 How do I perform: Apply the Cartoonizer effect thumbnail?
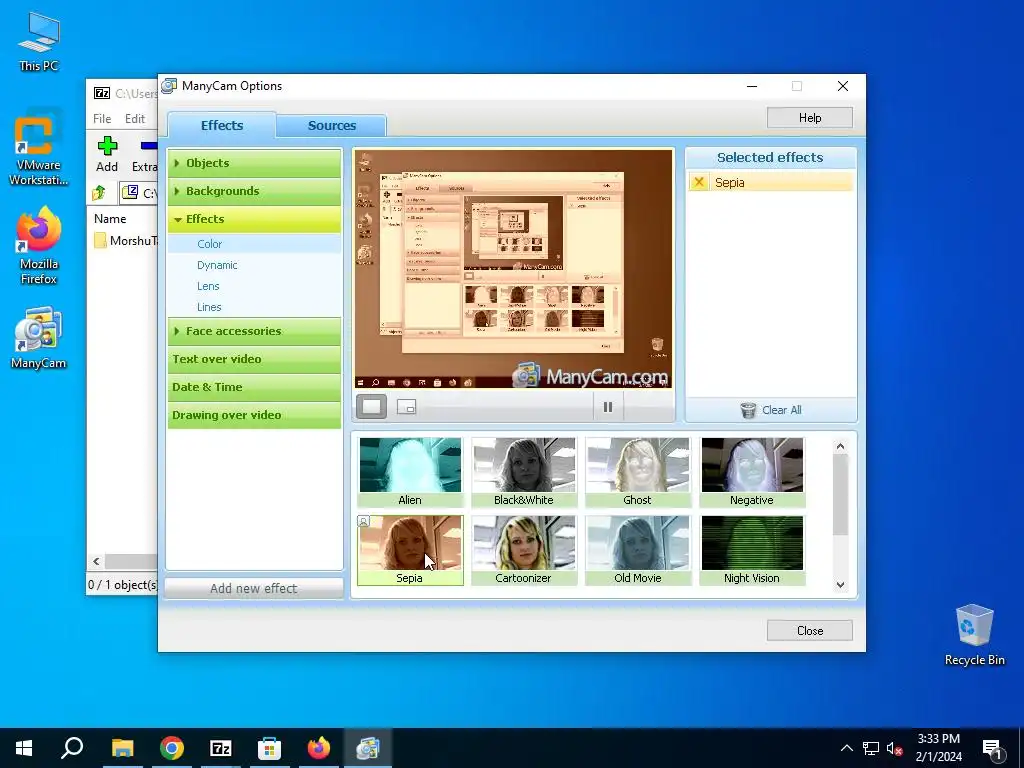(x=524, y=550)
